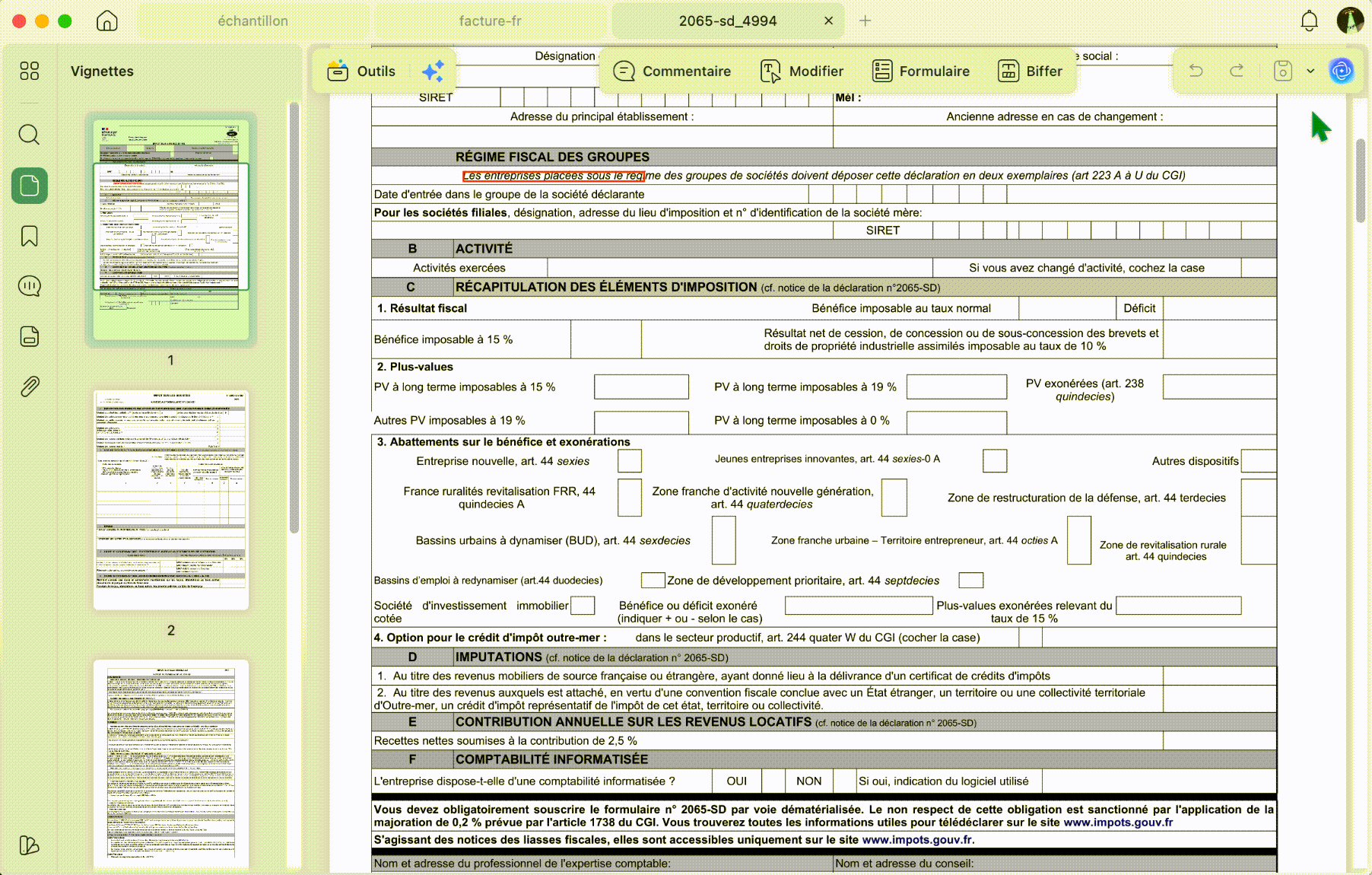The image size is (1372, 875).
Task: Click the Vignettes panel title
Action: click(x=102, y=72)
